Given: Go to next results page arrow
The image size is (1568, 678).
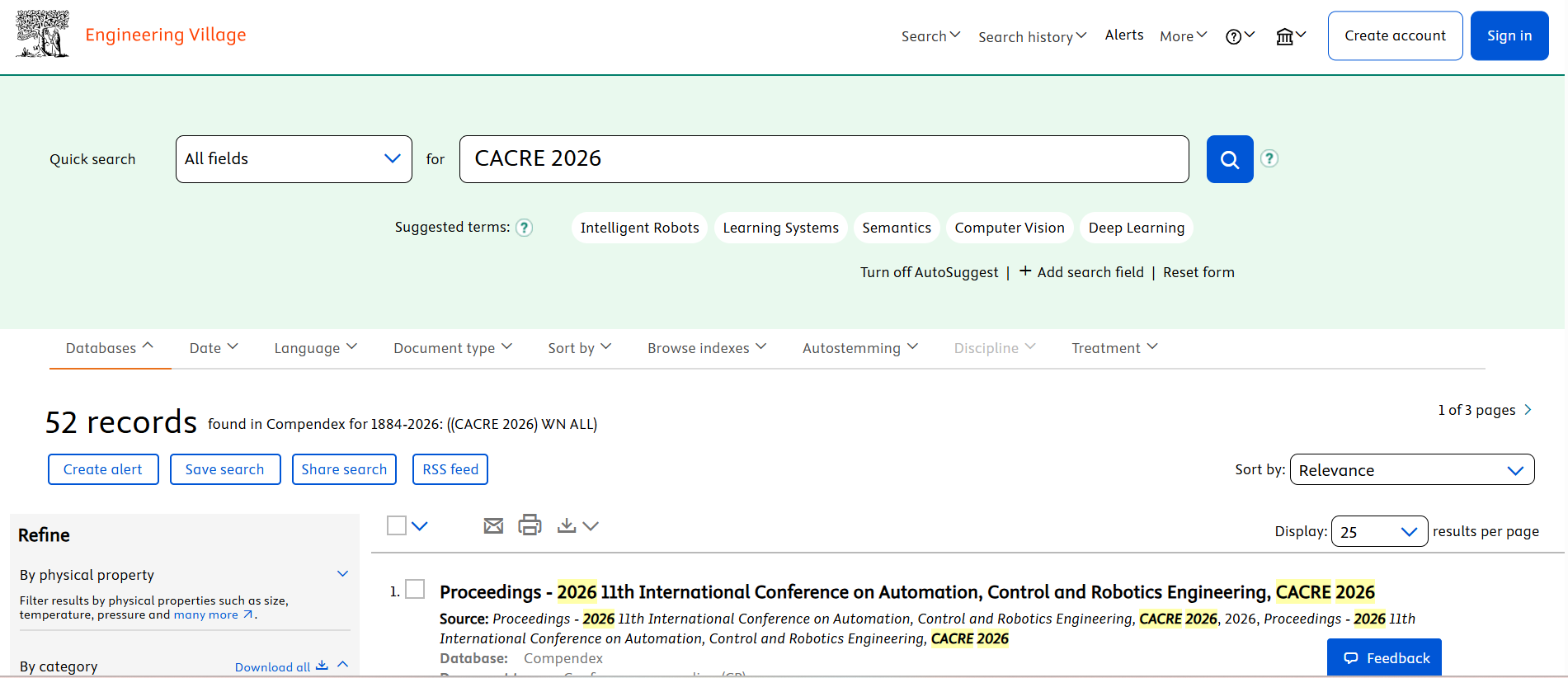Looking at the screenshot, I should coord(1528,410).
